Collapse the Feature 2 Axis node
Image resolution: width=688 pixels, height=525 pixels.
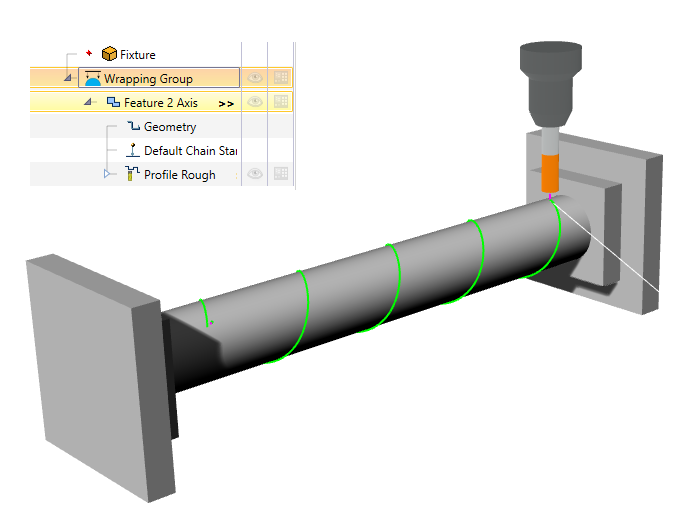click(89, 103)
